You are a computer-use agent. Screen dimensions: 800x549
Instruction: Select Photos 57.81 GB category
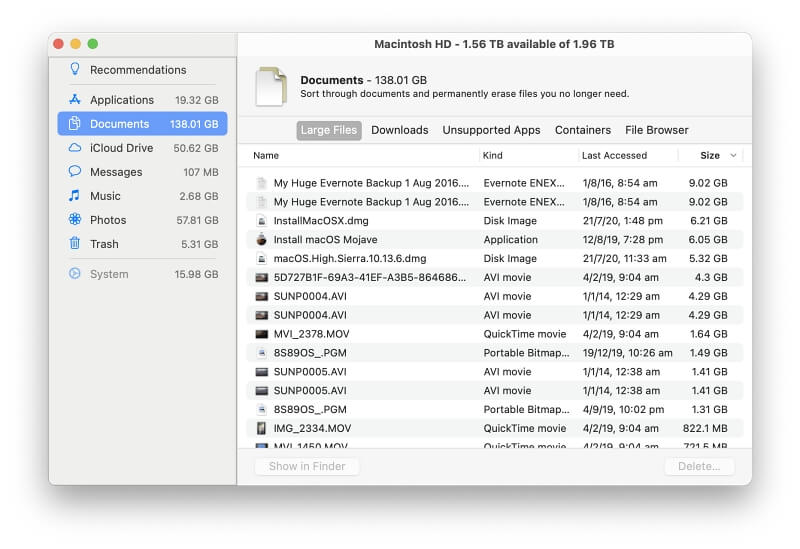click(x=142, y=219)
